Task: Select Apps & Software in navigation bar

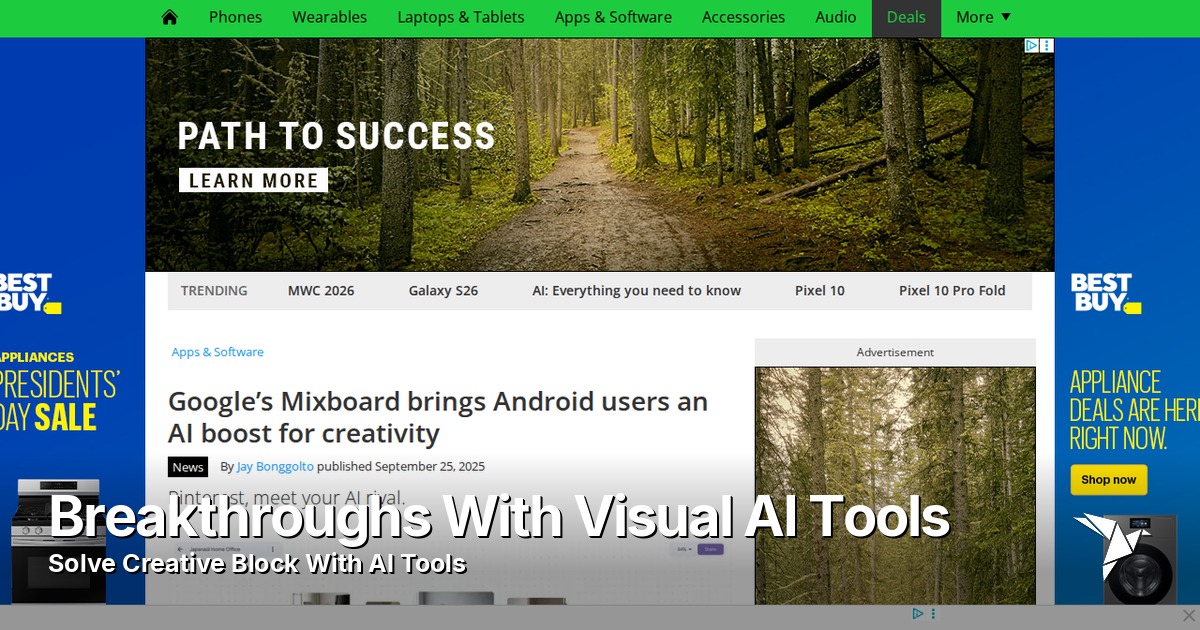Action: tap(613, 17)
